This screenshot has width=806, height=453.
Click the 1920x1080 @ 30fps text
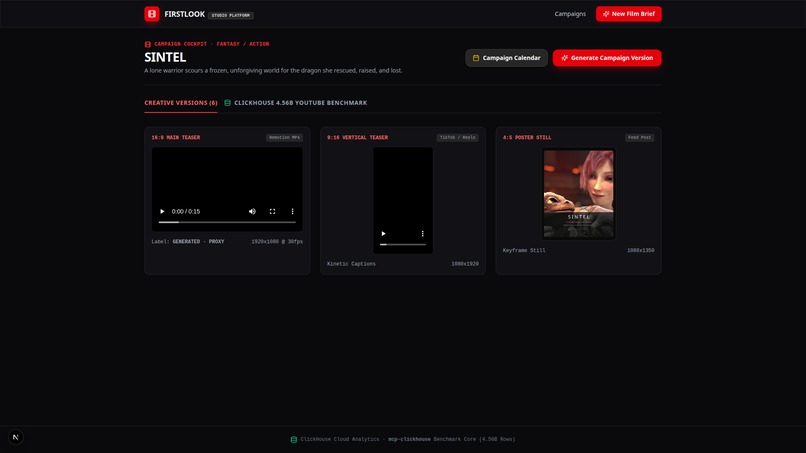point(277,242)
